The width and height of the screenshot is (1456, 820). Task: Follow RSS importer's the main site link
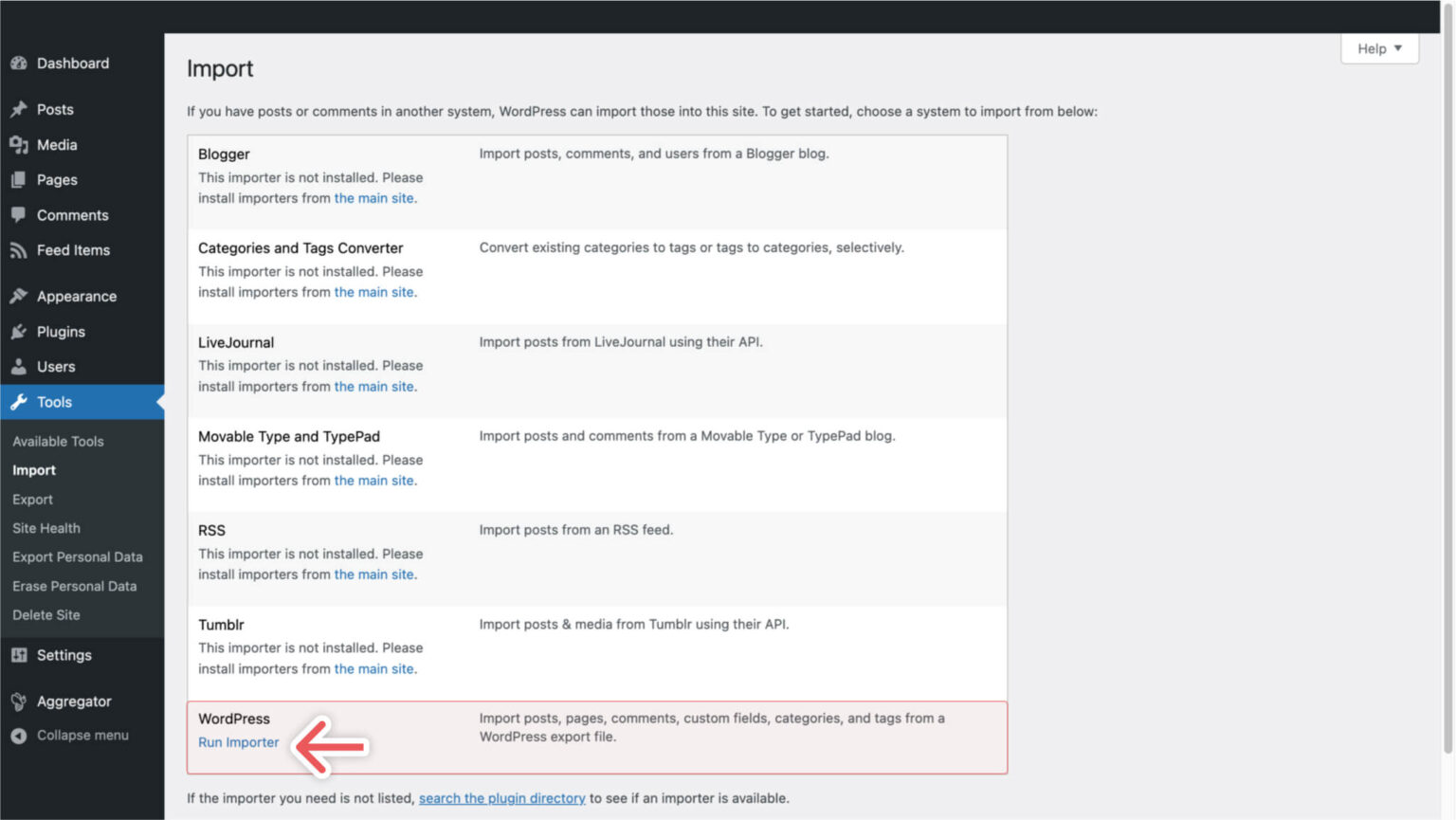tap(374, 574)
